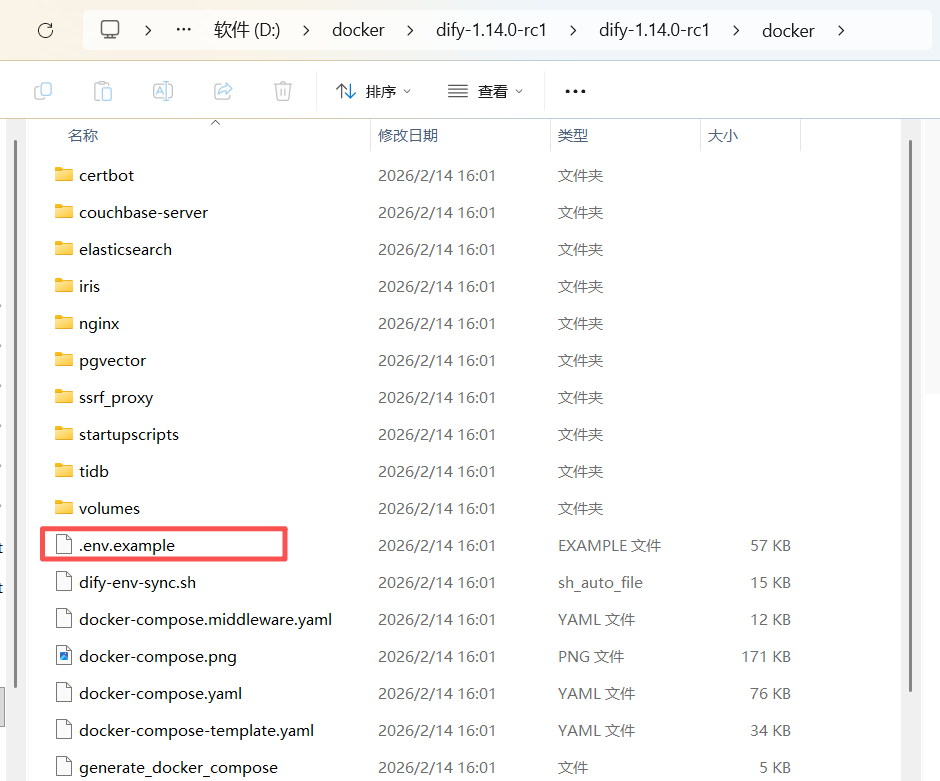Click the sh_auto_file type cell
This screenshot has width=940, height=781.
click(600, 583)
